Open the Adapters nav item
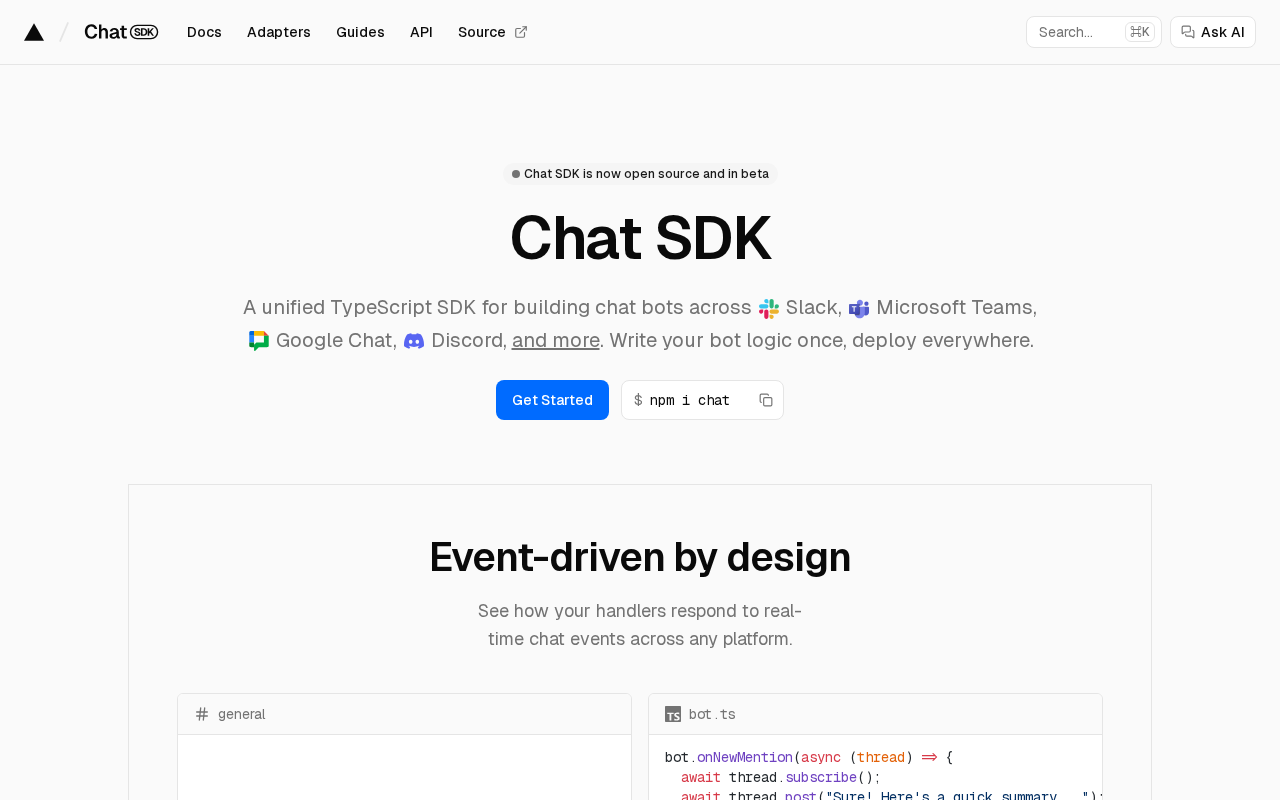 point(279,32)
